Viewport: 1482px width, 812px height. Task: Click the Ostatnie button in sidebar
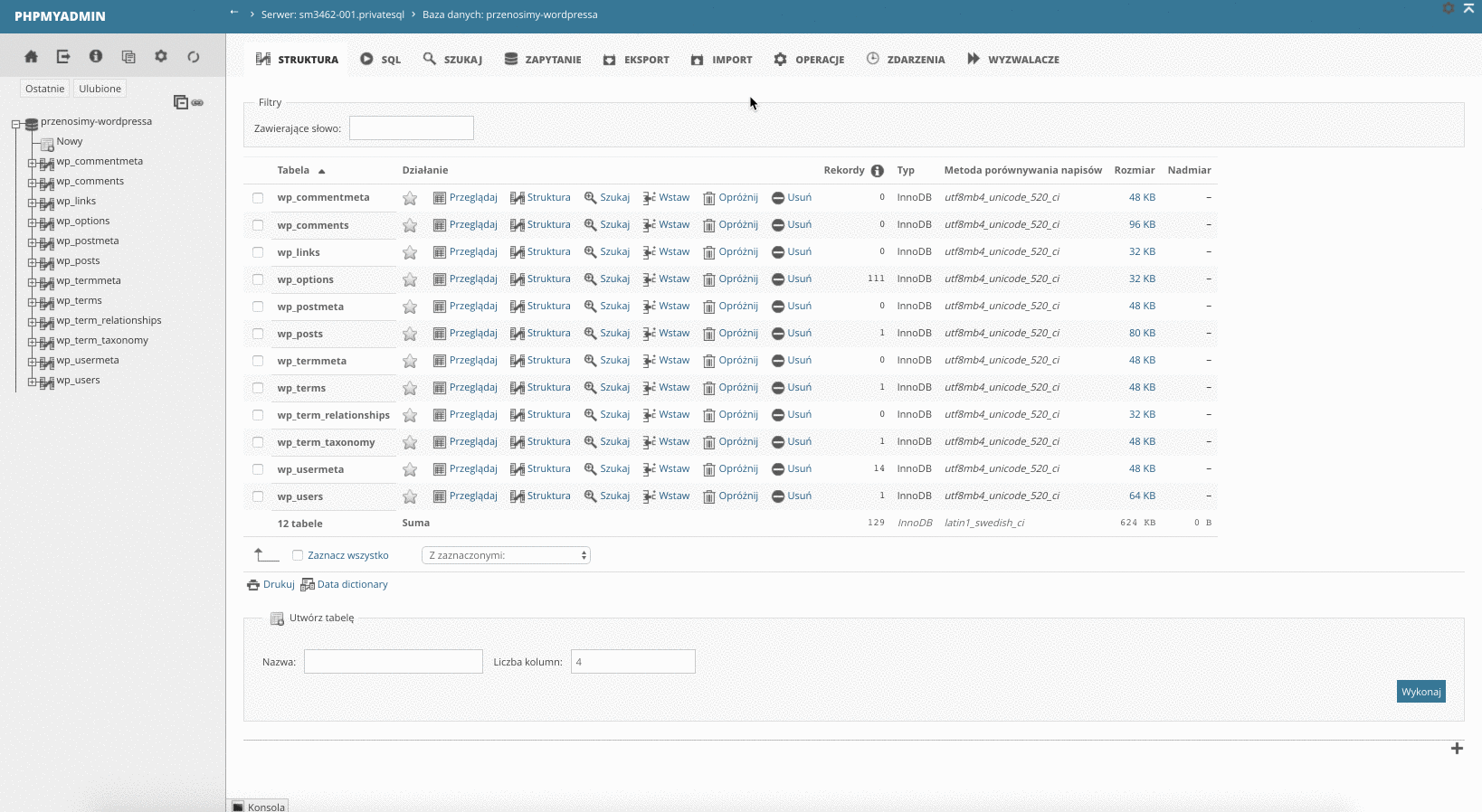coord(45,89)
